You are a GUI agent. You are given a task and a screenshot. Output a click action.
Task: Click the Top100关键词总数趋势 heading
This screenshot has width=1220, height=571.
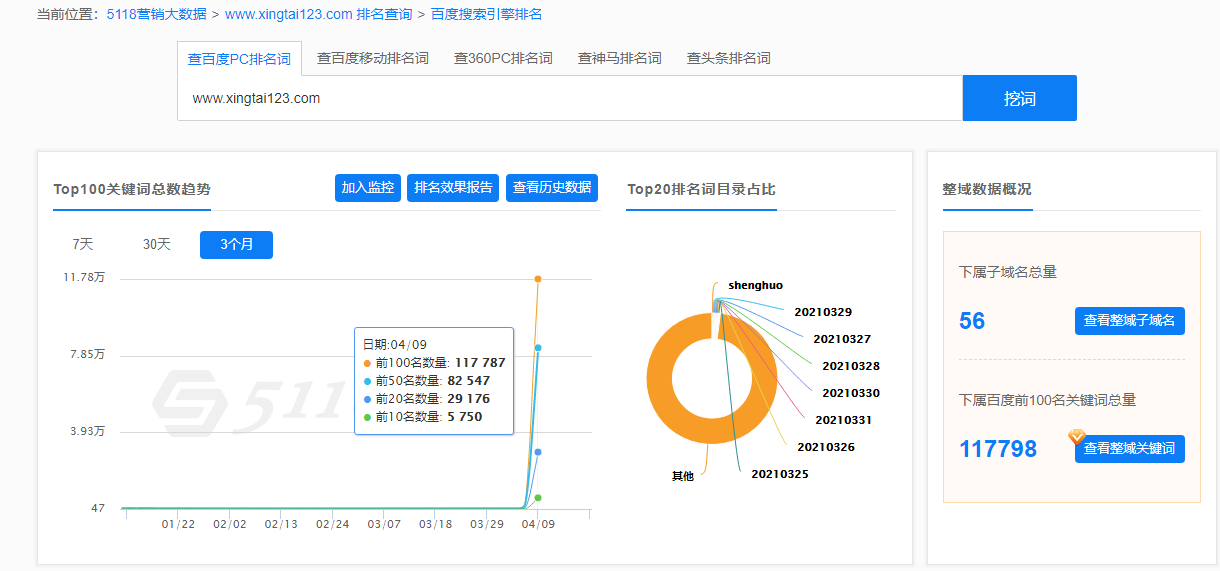[x=132, y=189]
